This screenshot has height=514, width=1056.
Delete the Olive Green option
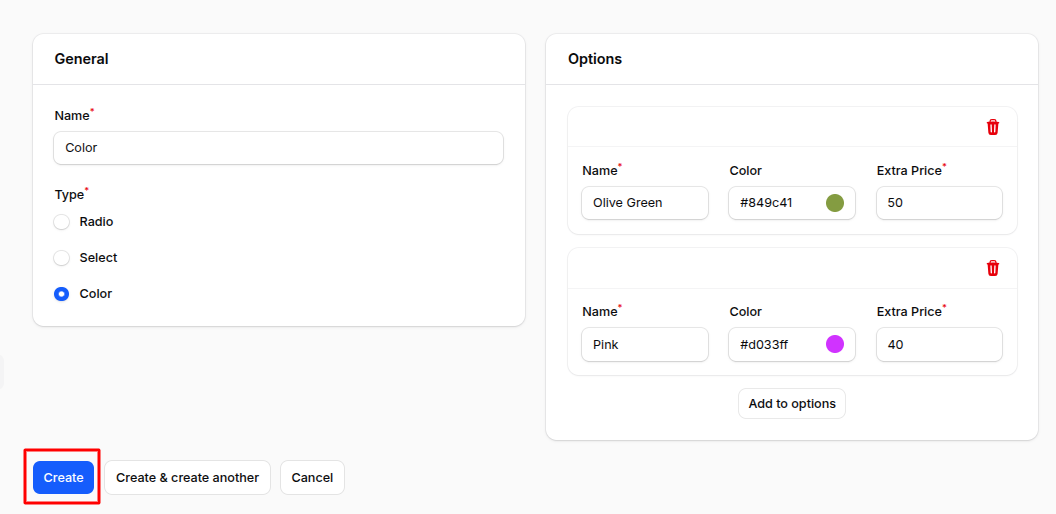[x=992, y=127]
